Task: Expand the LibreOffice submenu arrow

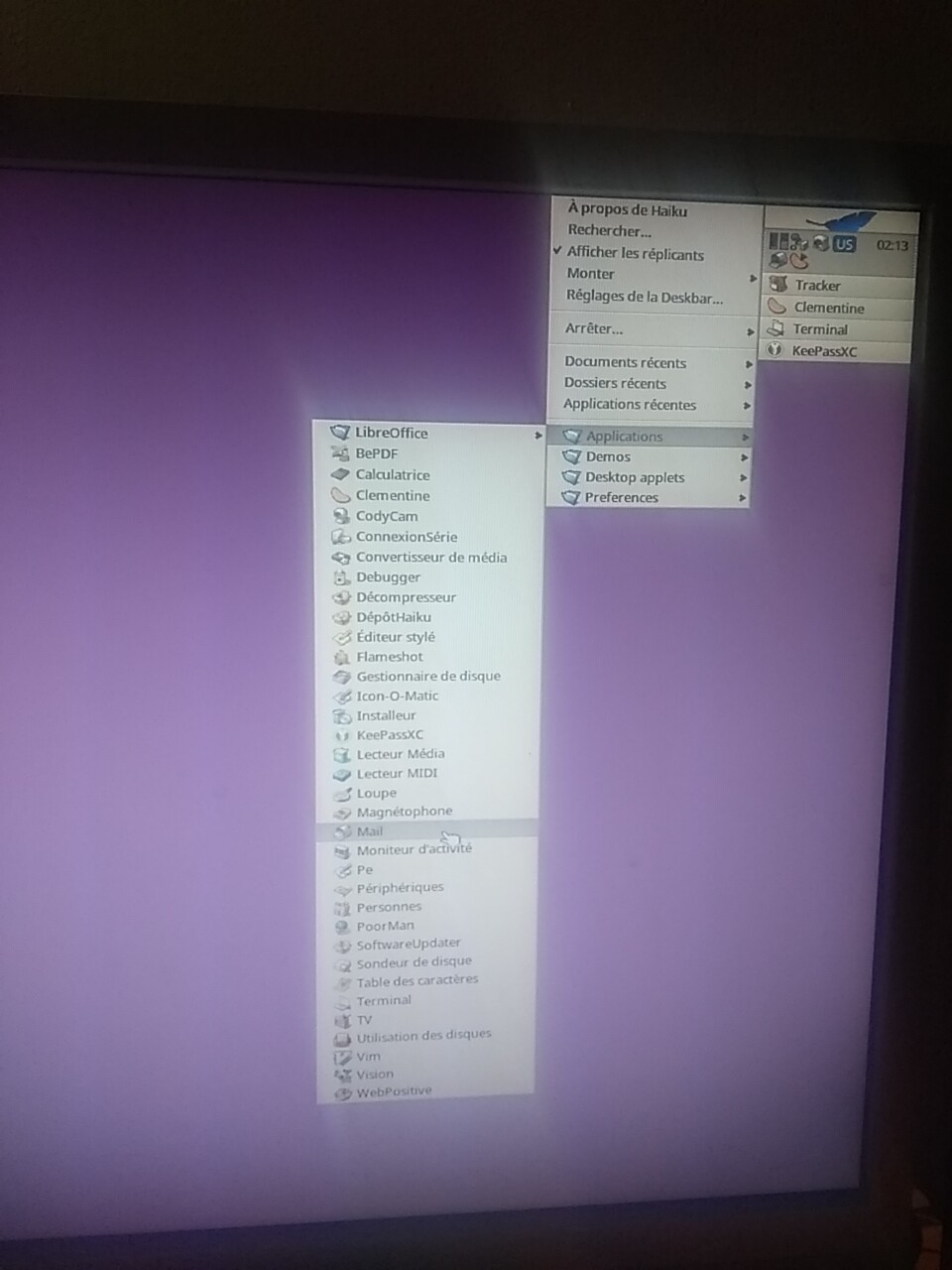Action: pos(537,435)
